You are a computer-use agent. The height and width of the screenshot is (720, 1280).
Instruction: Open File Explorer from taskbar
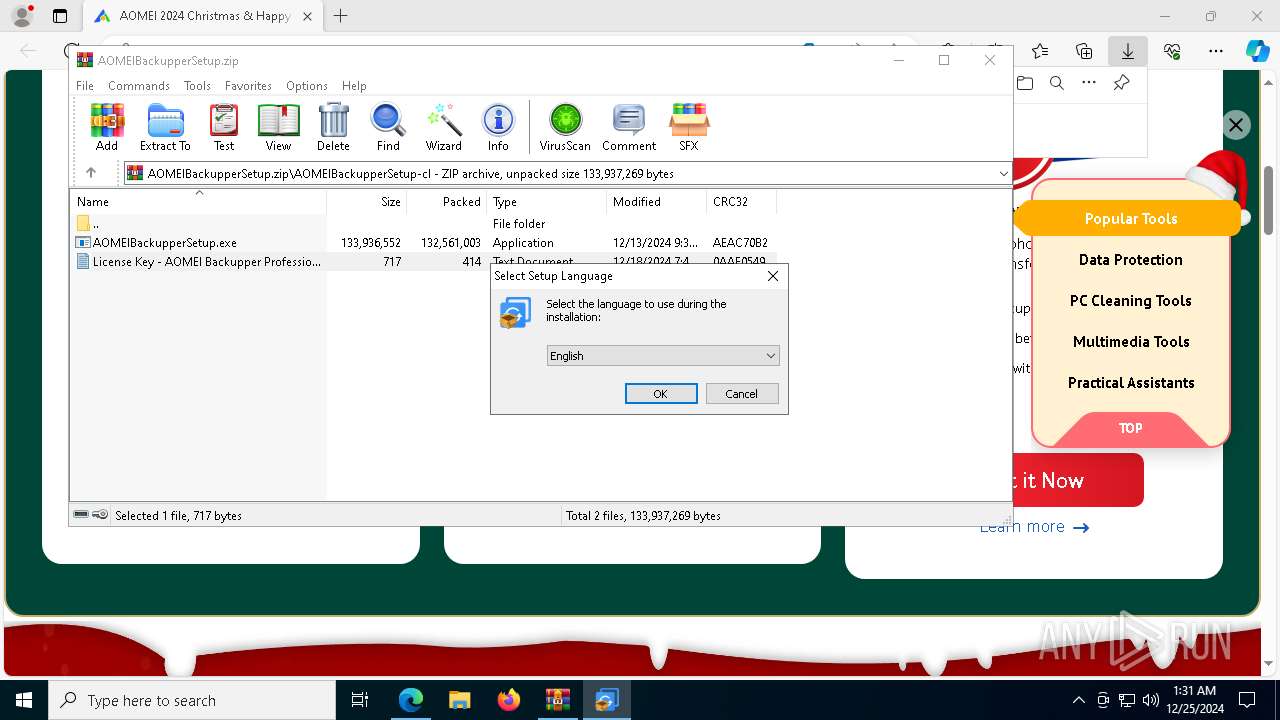459,700
